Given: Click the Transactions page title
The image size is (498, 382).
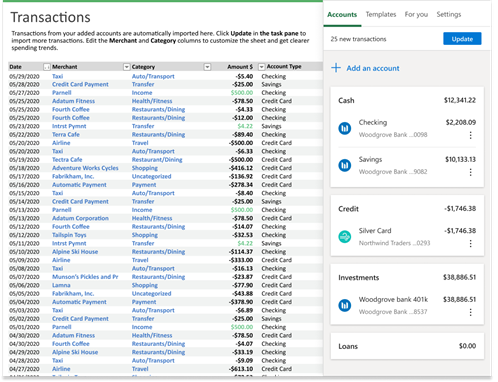Looking at the screenshot, I should tap(50, 17).
